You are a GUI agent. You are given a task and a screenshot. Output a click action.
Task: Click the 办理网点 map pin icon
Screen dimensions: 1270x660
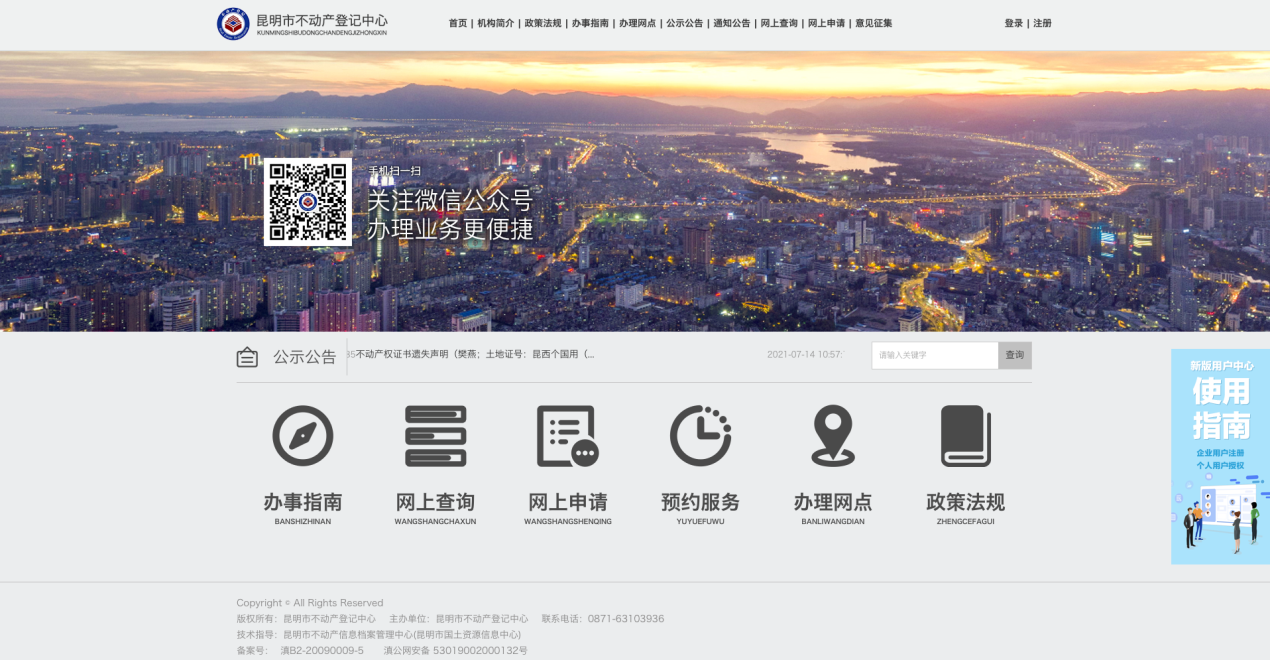833,436
